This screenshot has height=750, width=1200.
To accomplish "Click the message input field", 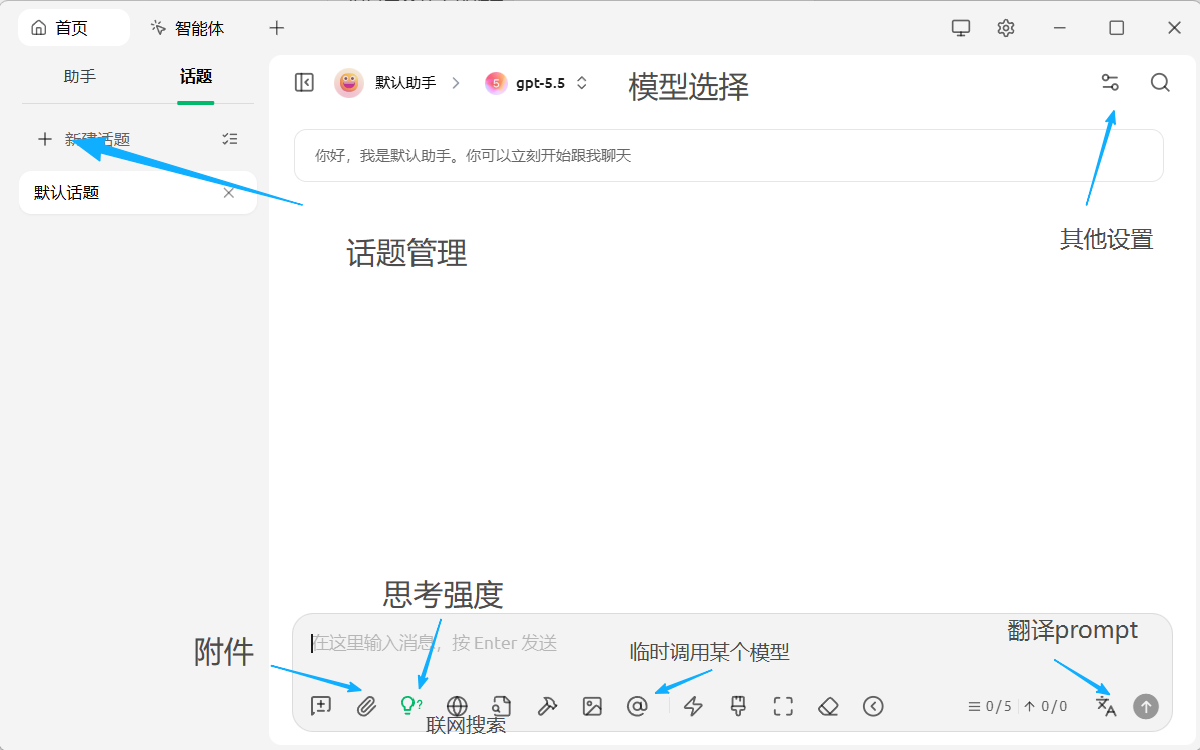I will coord(731,643).
